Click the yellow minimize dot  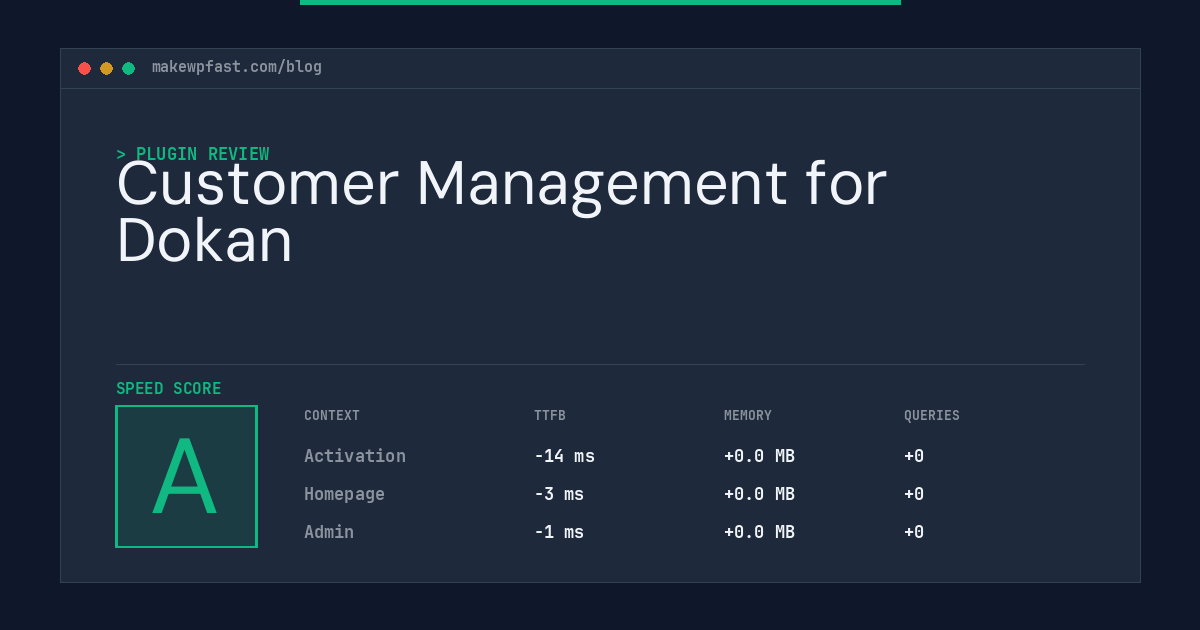(x=106, y=68)
